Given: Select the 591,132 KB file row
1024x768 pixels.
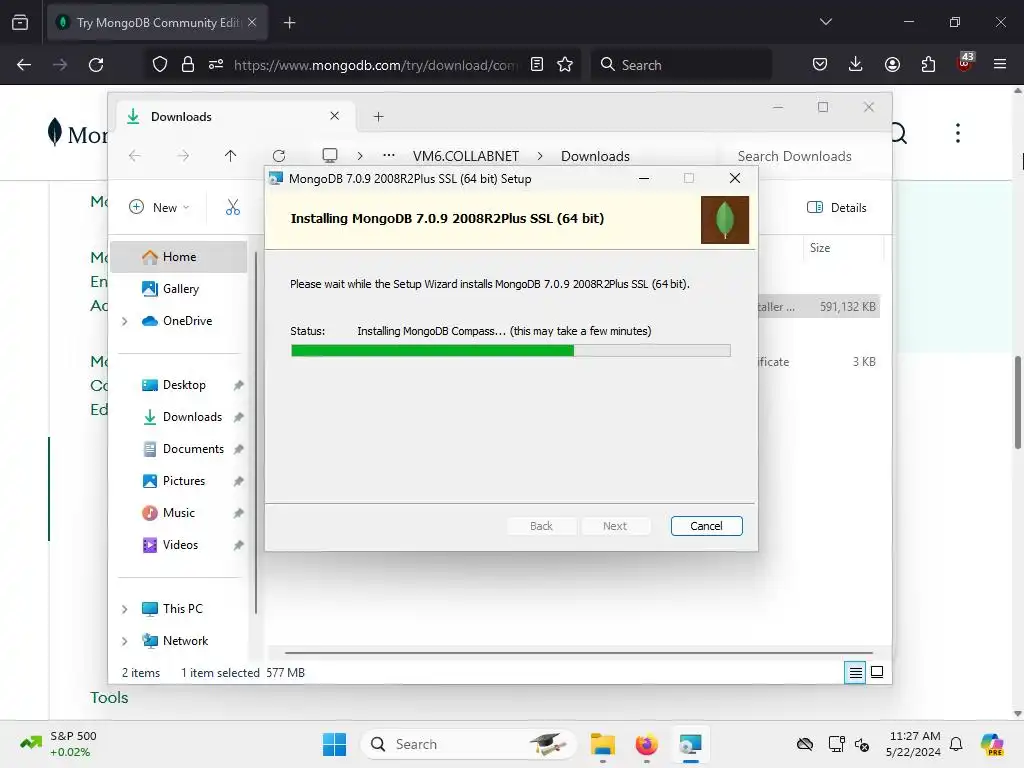Looking at the screenshot, I should coord(819,306).
